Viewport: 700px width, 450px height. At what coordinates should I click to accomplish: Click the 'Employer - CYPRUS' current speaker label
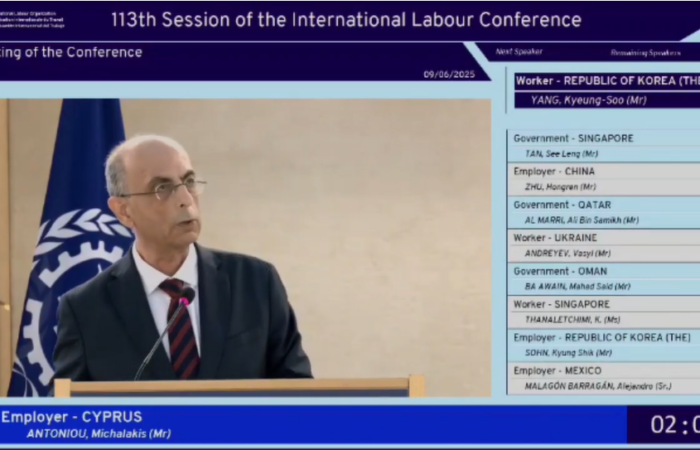(71, 417)
